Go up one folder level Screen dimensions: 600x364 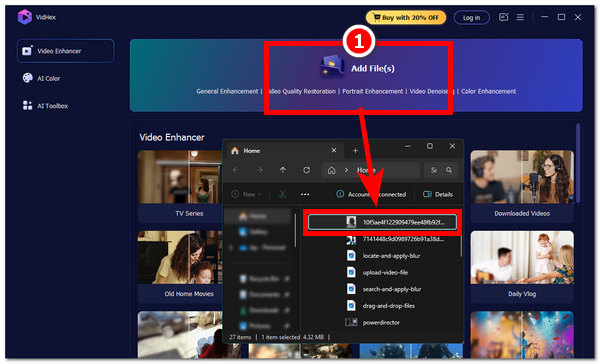(283, 170)
